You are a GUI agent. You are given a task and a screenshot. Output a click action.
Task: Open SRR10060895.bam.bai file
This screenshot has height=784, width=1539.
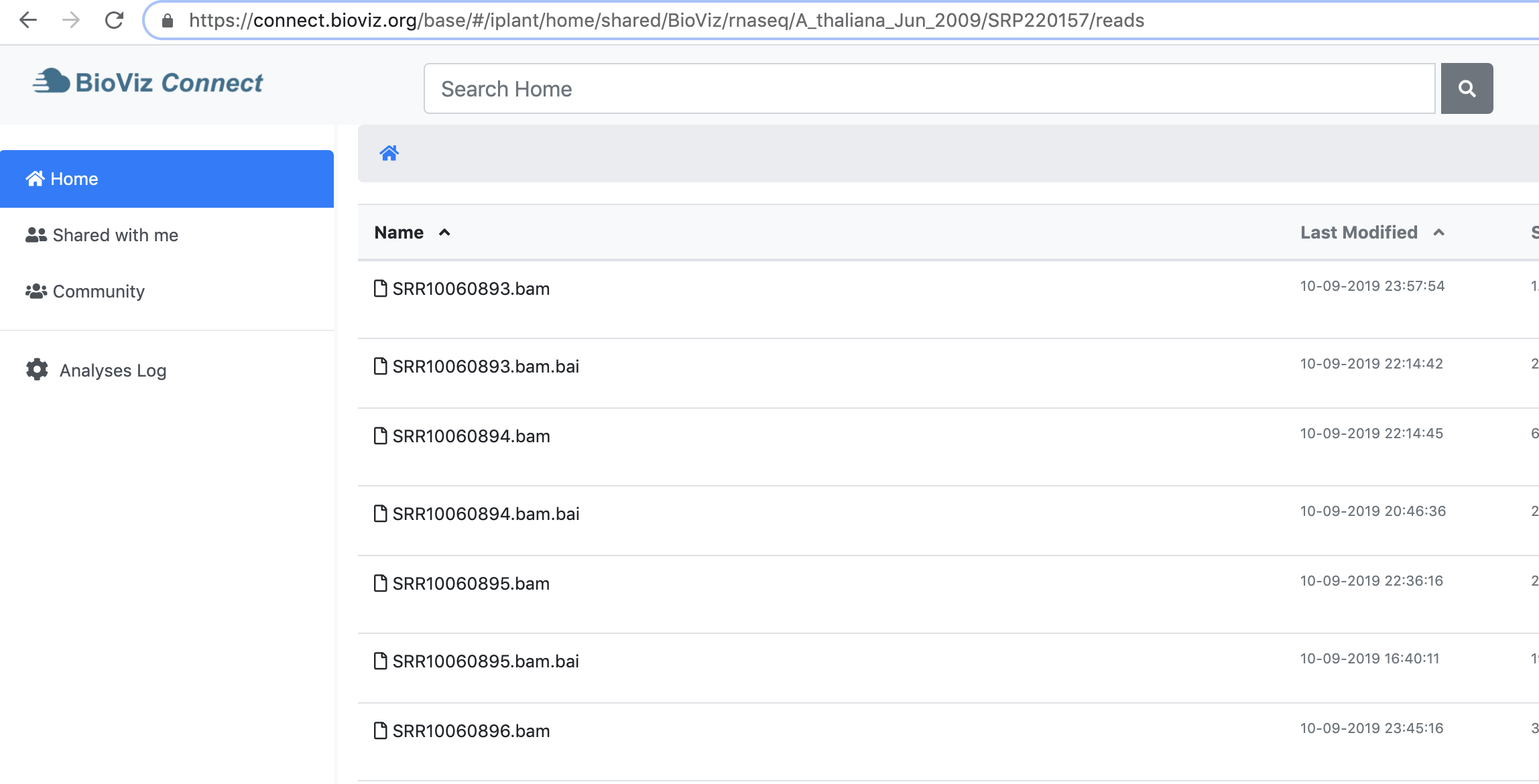pyautogui.click(x=485, y=661)
